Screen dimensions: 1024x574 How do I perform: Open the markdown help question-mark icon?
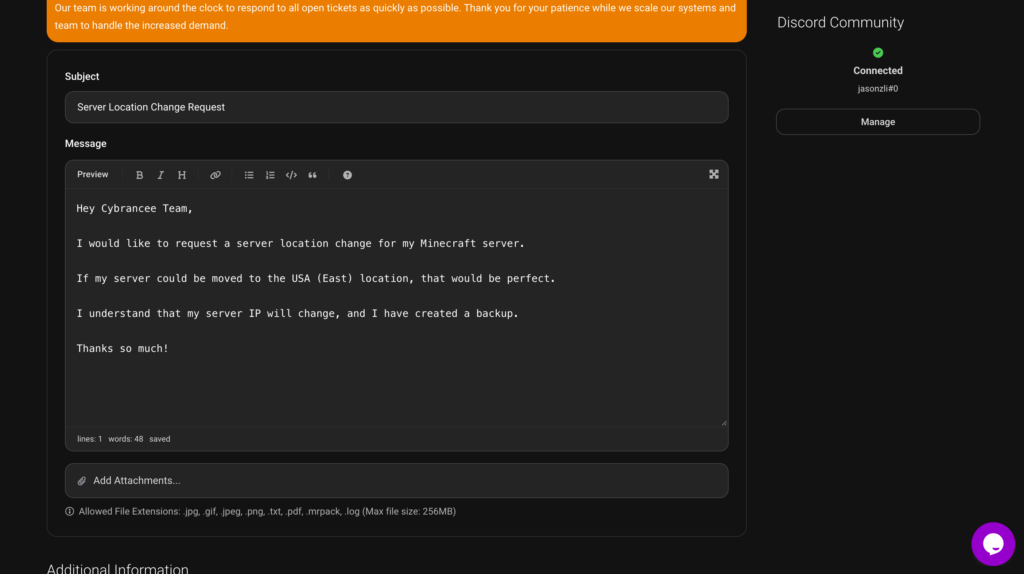tap(347, 175)
